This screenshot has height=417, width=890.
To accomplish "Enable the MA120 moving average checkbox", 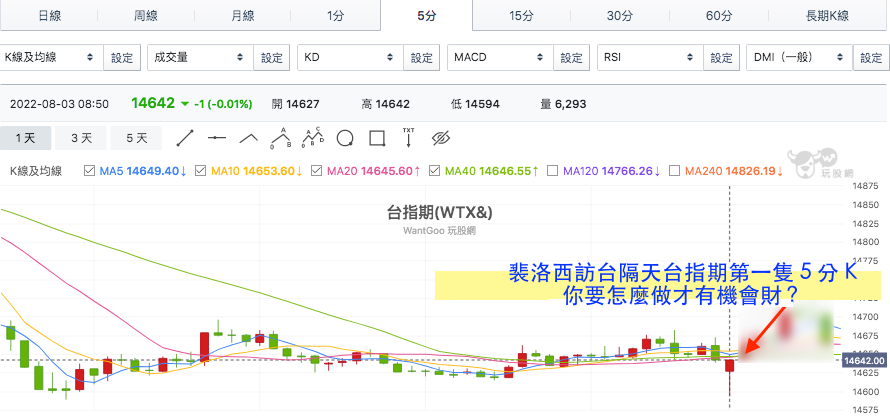I will pyautogui.click(x=552, y=170).
